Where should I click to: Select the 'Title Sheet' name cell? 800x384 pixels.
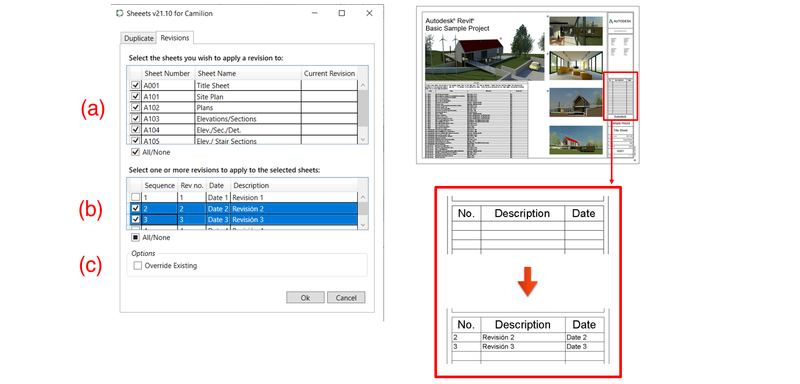(x=247, y=86)
